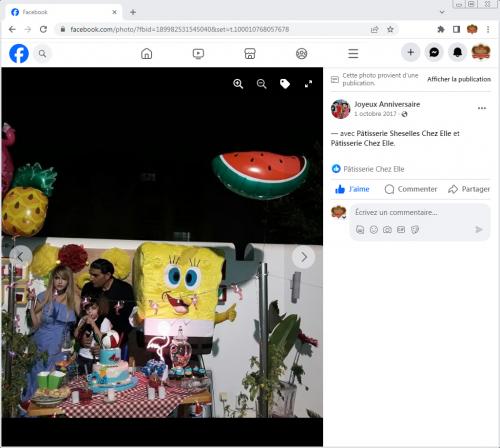Open the Watch video tab icon
Image resolution: width=500 pixels, height=448 pixels.
point(198,53)
